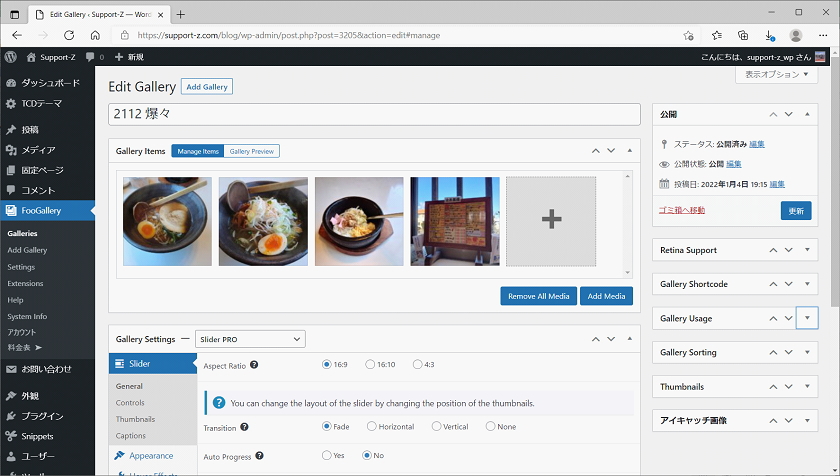Click the Add Media button

(x=606, y=296)
